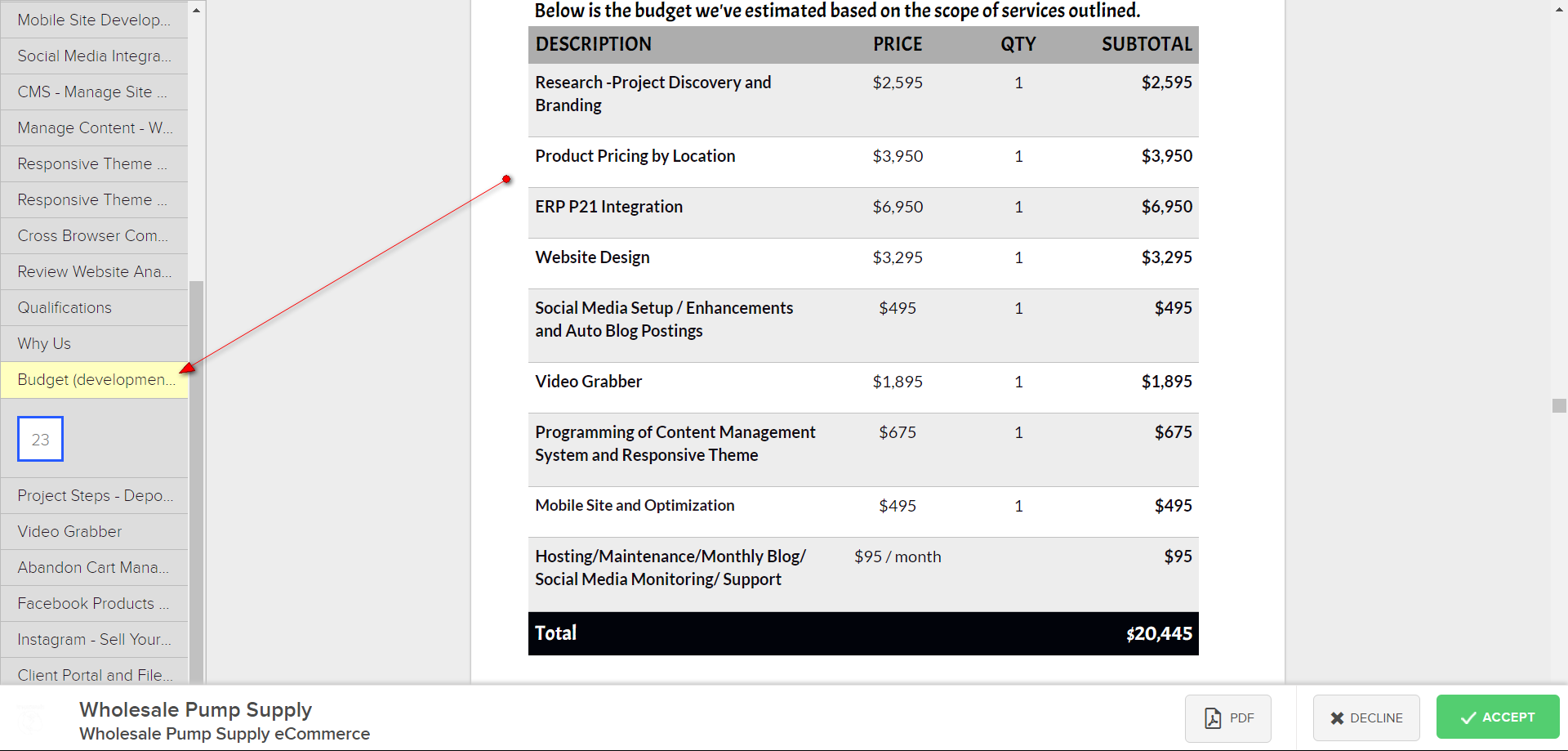Click 'Programming of Content Management System' description
The image size is (1568, 751).
[675, 444]
